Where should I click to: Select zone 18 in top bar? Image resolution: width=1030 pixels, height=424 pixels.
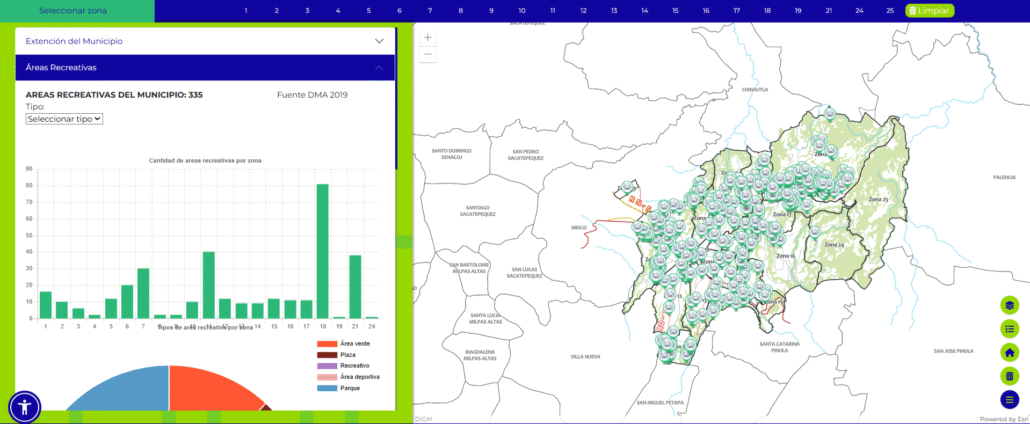tap(767, 11)
